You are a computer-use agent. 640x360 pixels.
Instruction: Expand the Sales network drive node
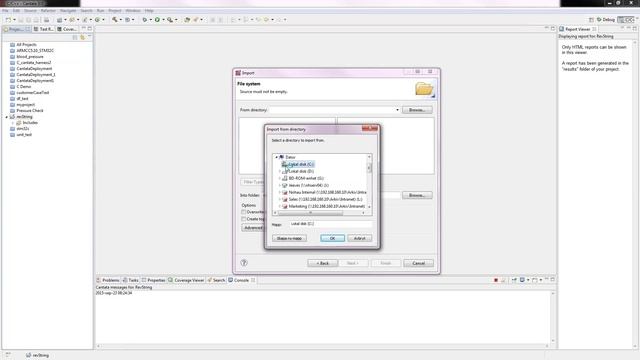pyautogui.click(x=280, y=200)
